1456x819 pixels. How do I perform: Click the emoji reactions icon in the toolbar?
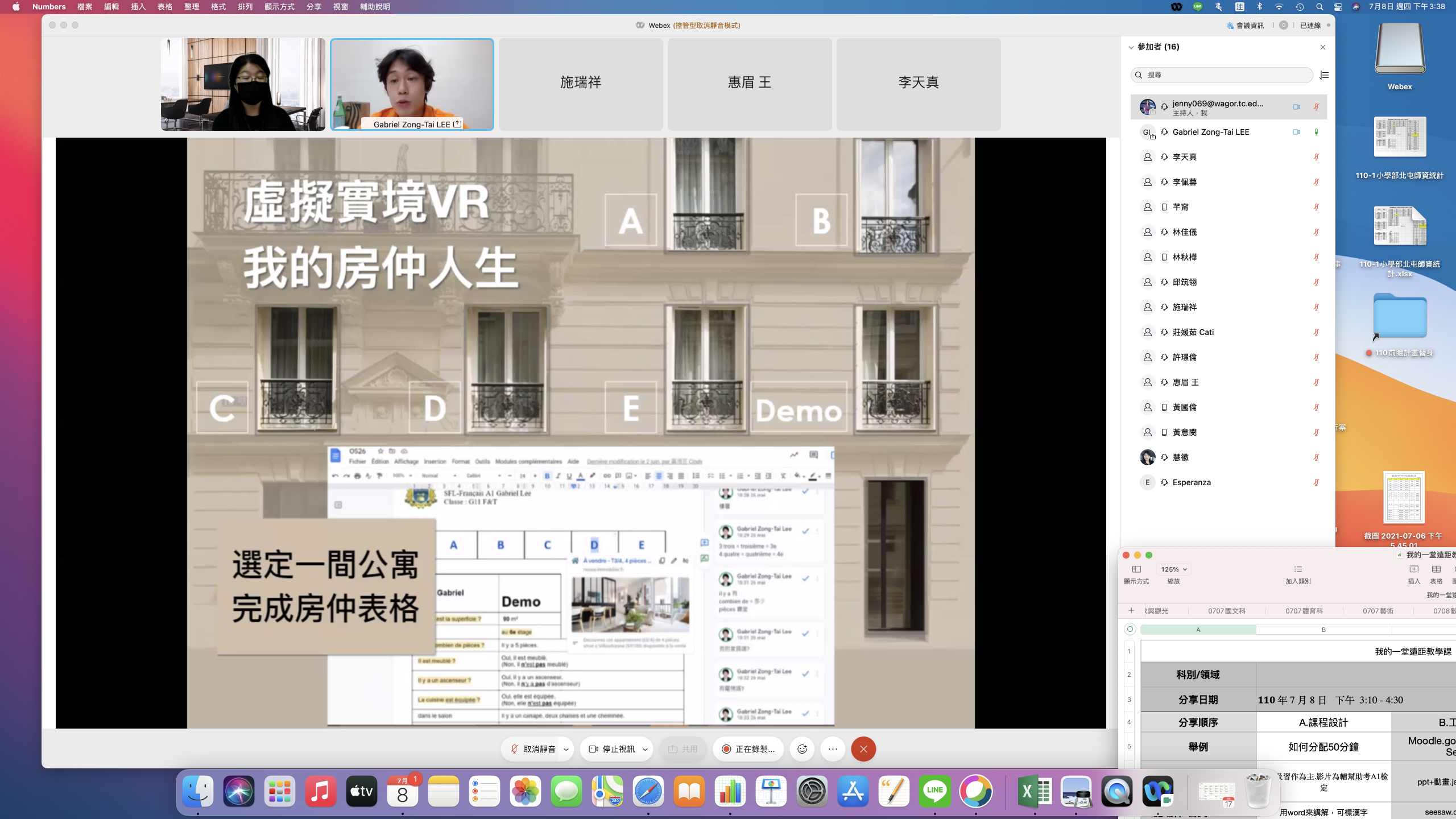[802, 749]
